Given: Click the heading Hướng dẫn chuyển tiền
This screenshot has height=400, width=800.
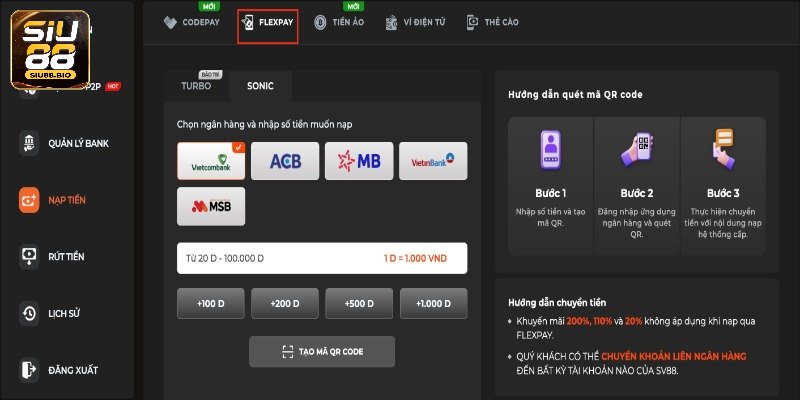Looking at the screenshot, I should (557, 303).
